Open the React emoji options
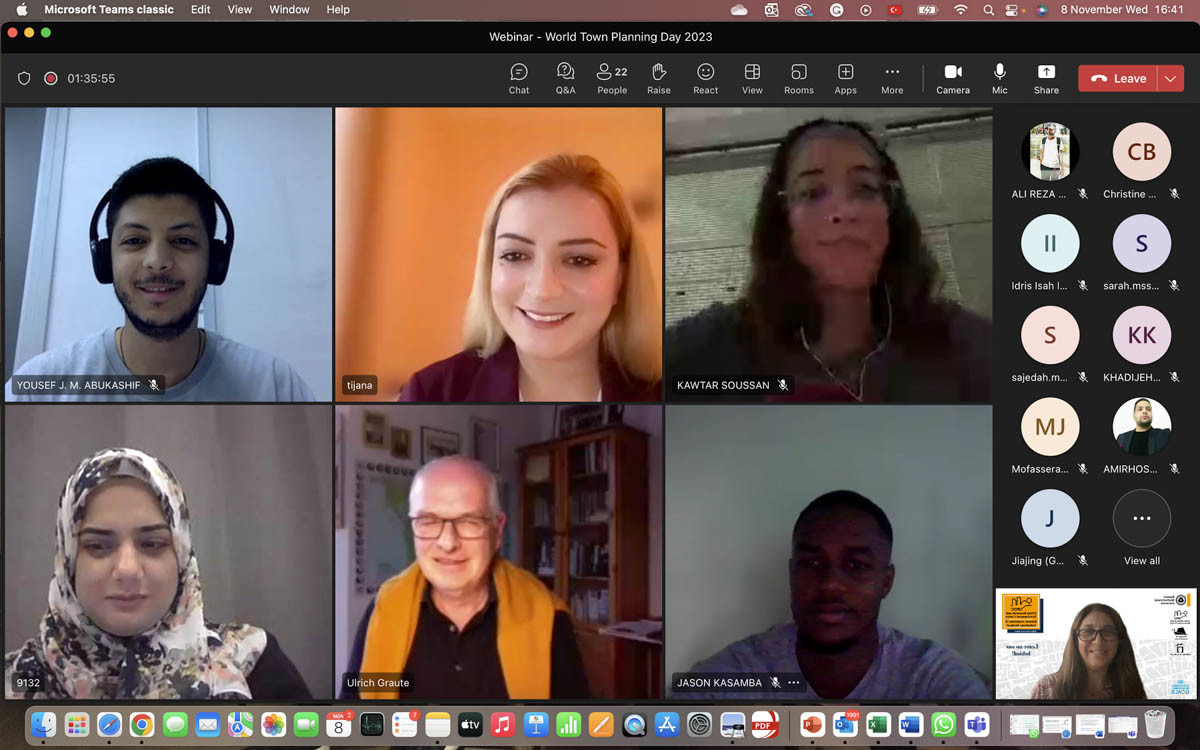This screenshot has height=750, width=1200. click(x=705, y=78)
